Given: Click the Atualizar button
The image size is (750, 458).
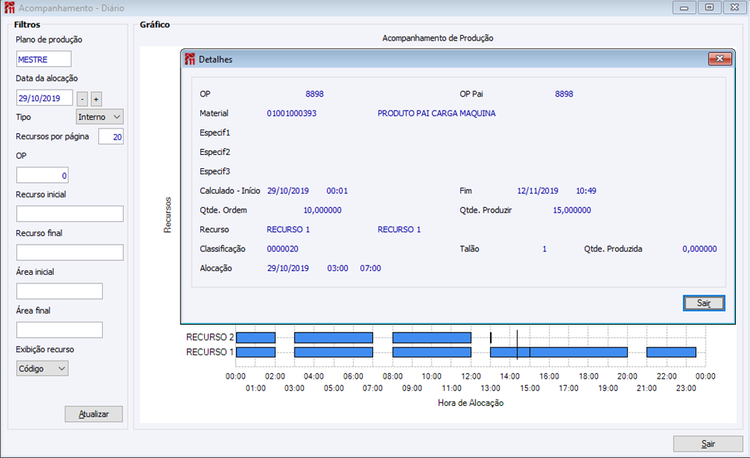Looking at the screenshot, I should pos(94,414).
